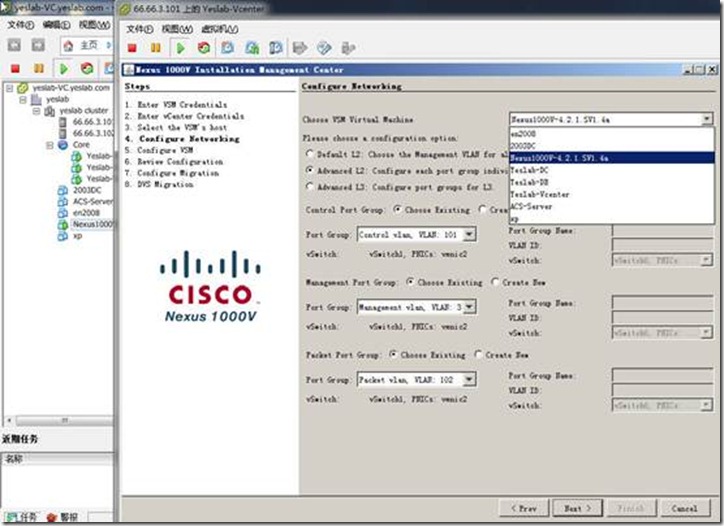Viewport: 724px width, 526px height.
Task: Select the ACS-Server VM in inventory tree
Action: (x=92, y=201)
